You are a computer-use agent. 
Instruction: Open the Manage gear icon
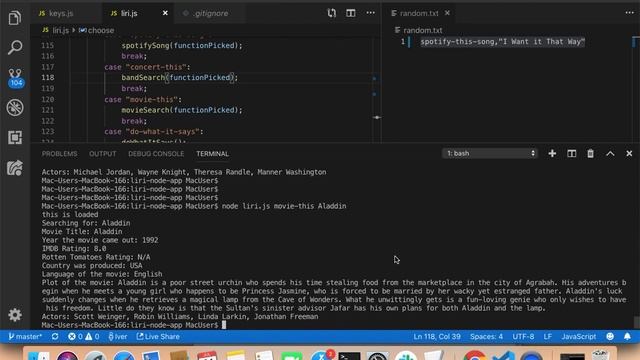[15, 315]
